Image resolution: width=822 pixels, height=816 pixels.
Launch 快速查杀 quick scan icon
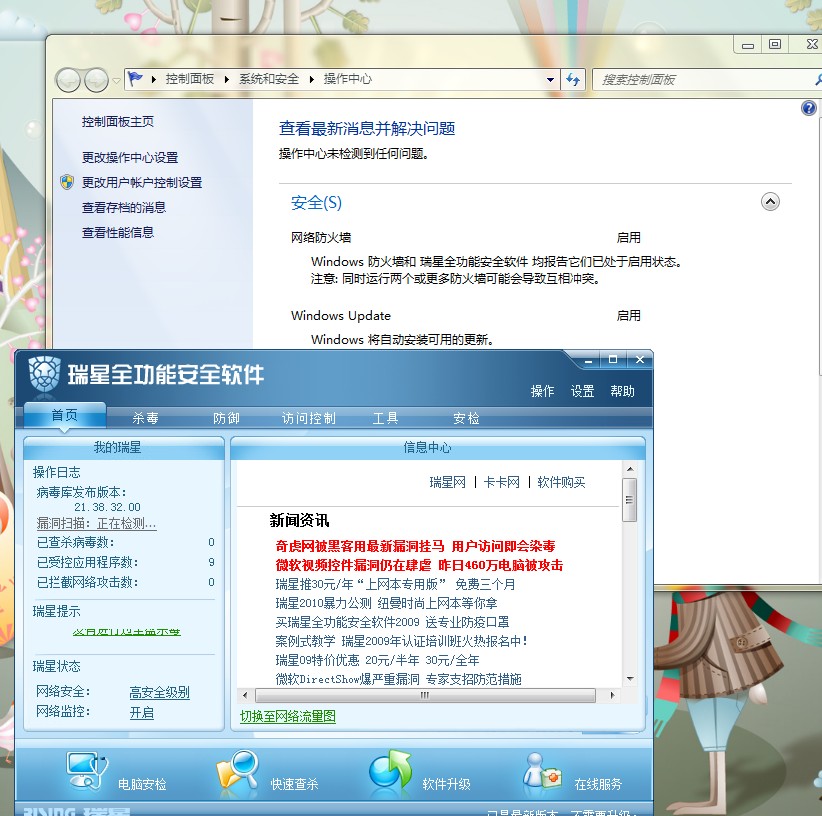[x=238, y=770]
